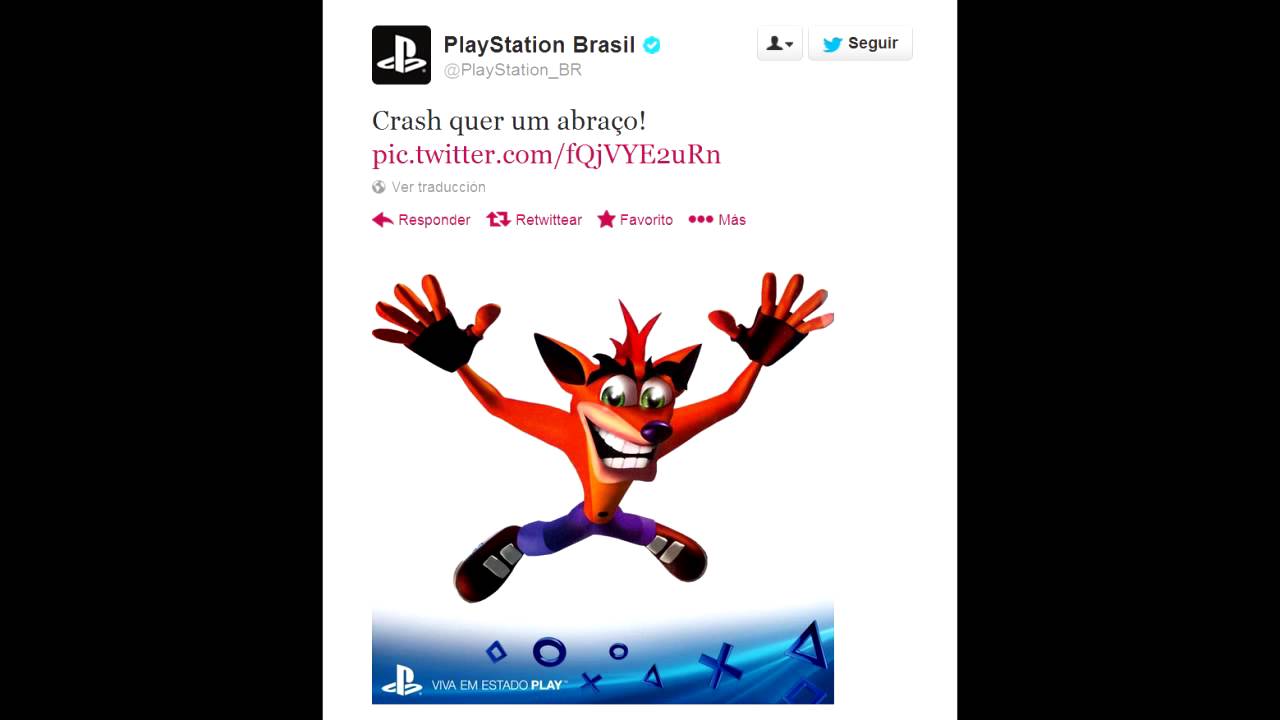Select the Responder text label
Screen dimensions: 1280x720
pyautogui.click(x=434, y=220)
